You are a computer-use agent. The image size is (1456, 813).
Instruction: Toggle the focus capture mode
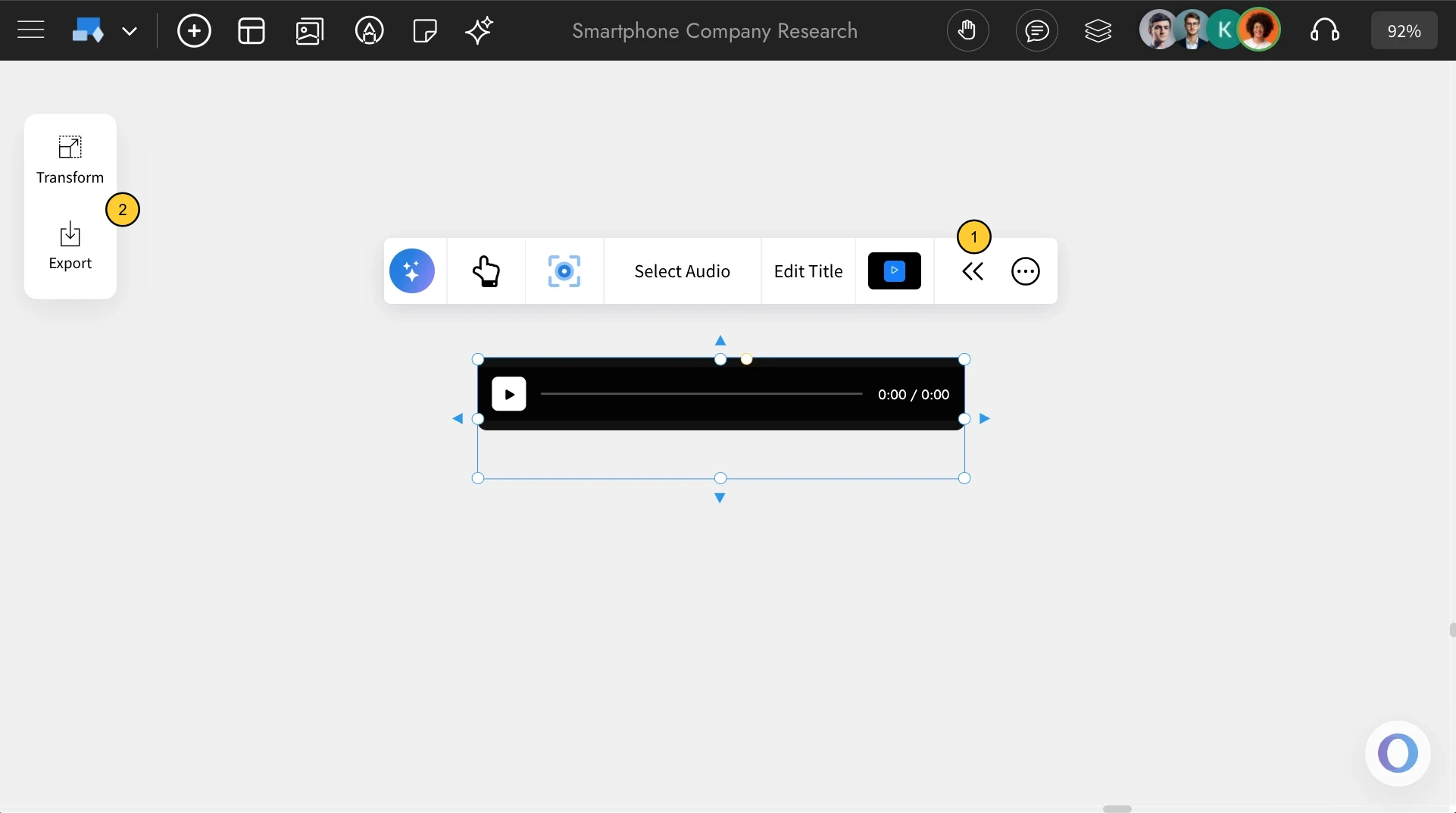tap(564, 270)
